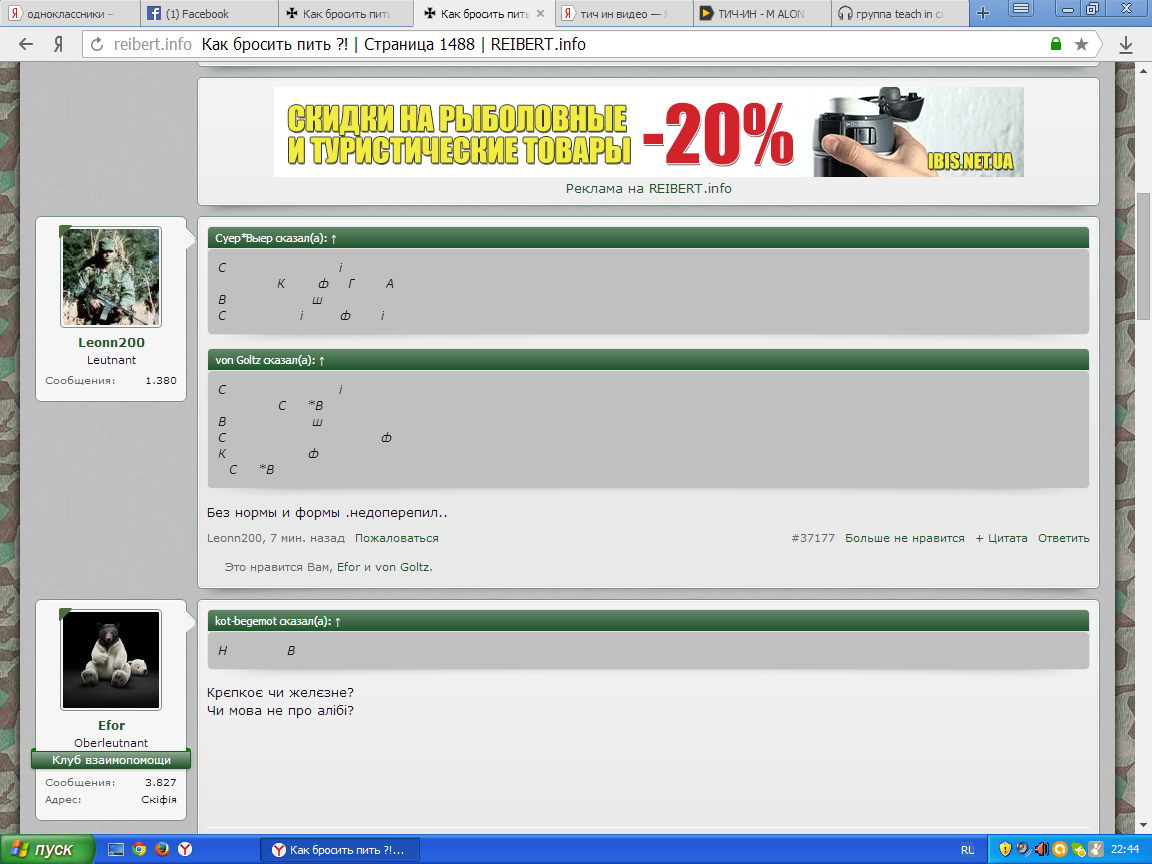
Task: Click the address bar page title
Action: [393, 45]
